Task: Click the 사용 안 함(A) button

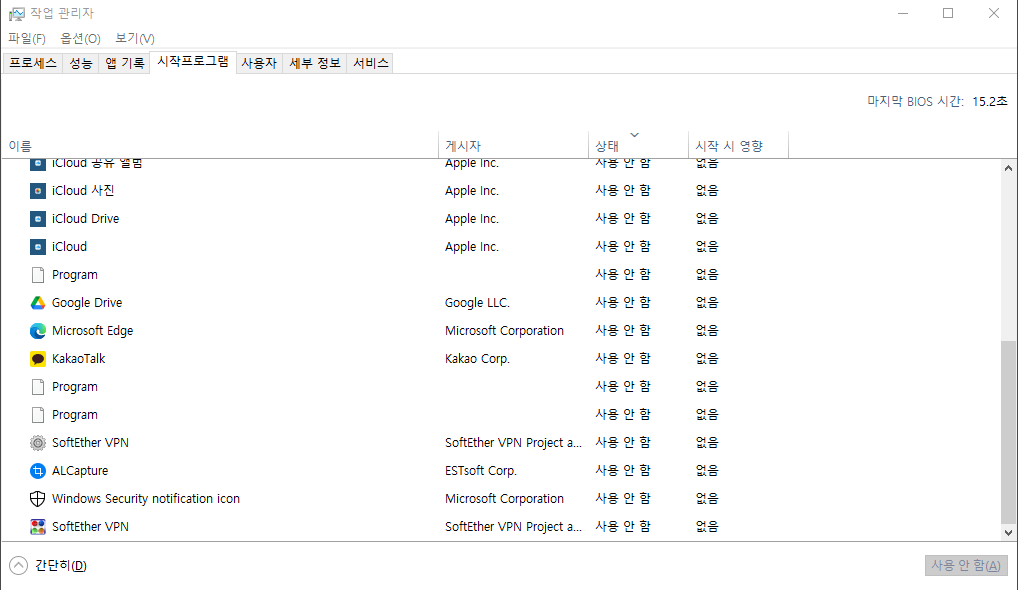Action: pyautogui.click(x=966, y=565)
